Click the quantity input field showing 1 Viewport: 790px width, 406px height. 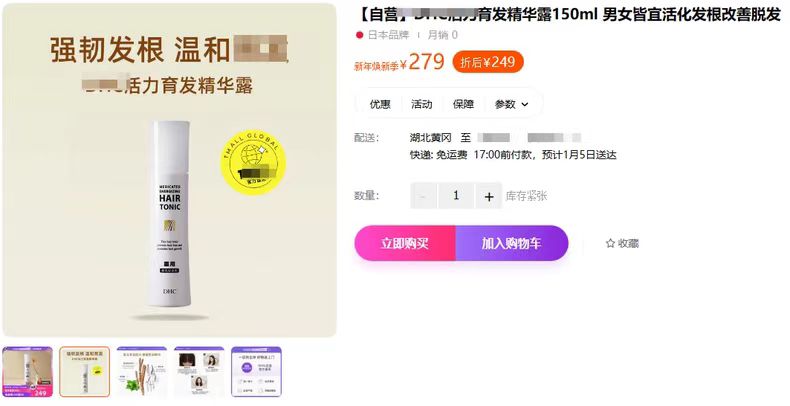point(456,196)
